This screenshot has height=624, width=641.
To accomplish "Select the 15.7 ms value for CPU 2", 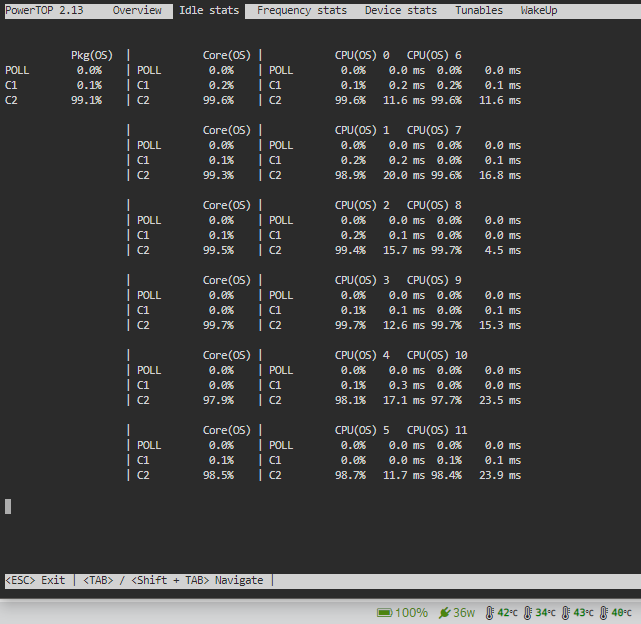I will pos(403,250).
